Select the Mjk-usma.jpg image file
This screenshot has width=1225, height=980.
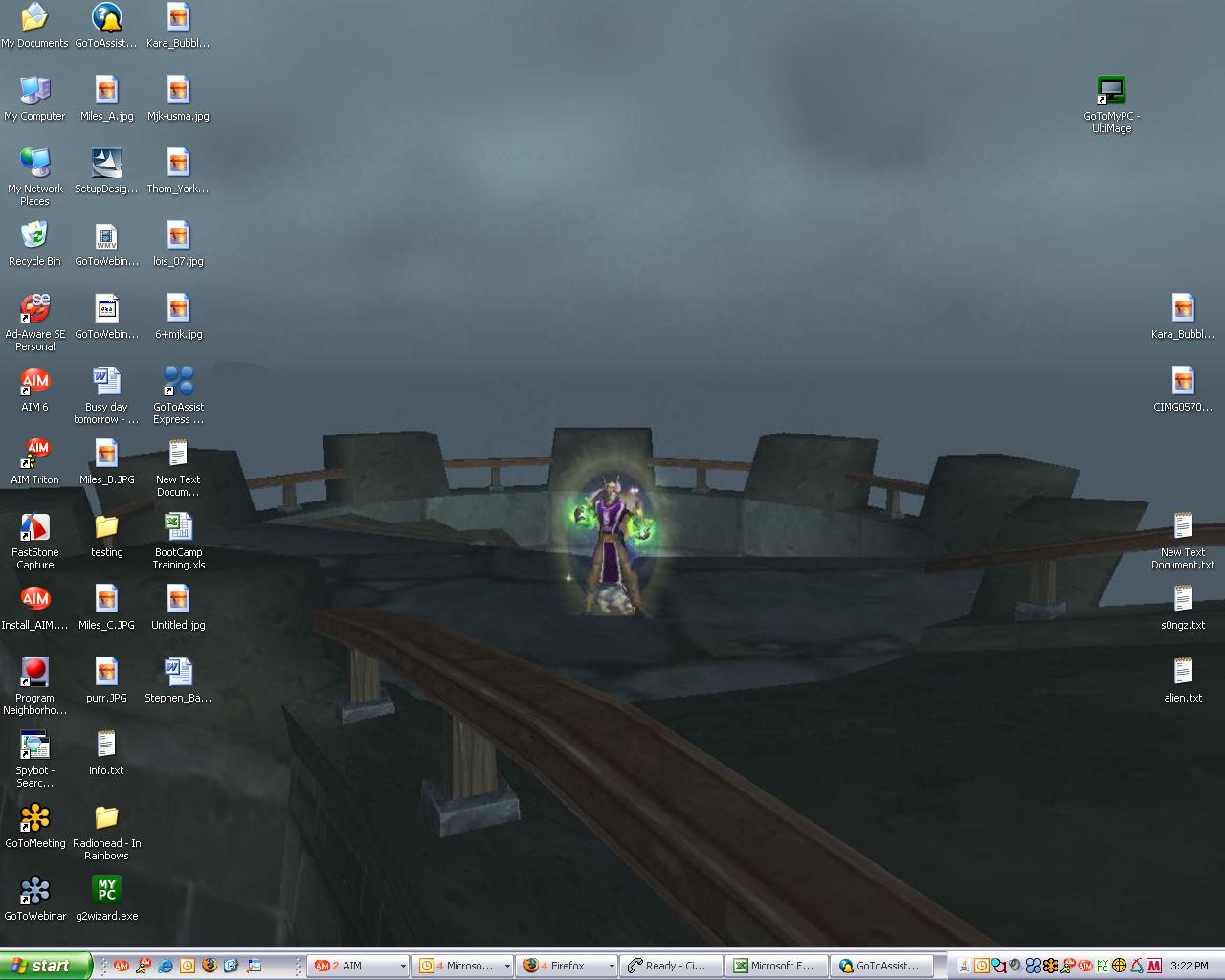tap(178, 99)
